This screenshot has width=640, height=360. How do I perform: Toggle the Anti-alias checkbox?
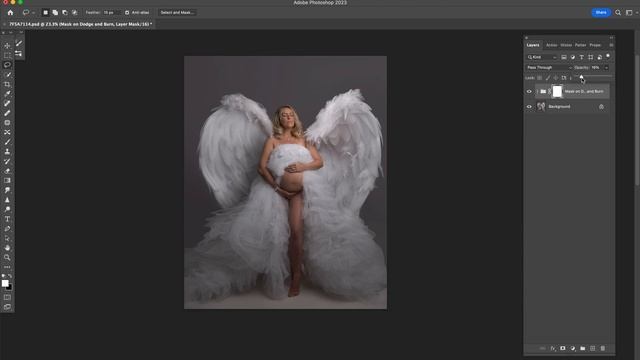[127, 13]
